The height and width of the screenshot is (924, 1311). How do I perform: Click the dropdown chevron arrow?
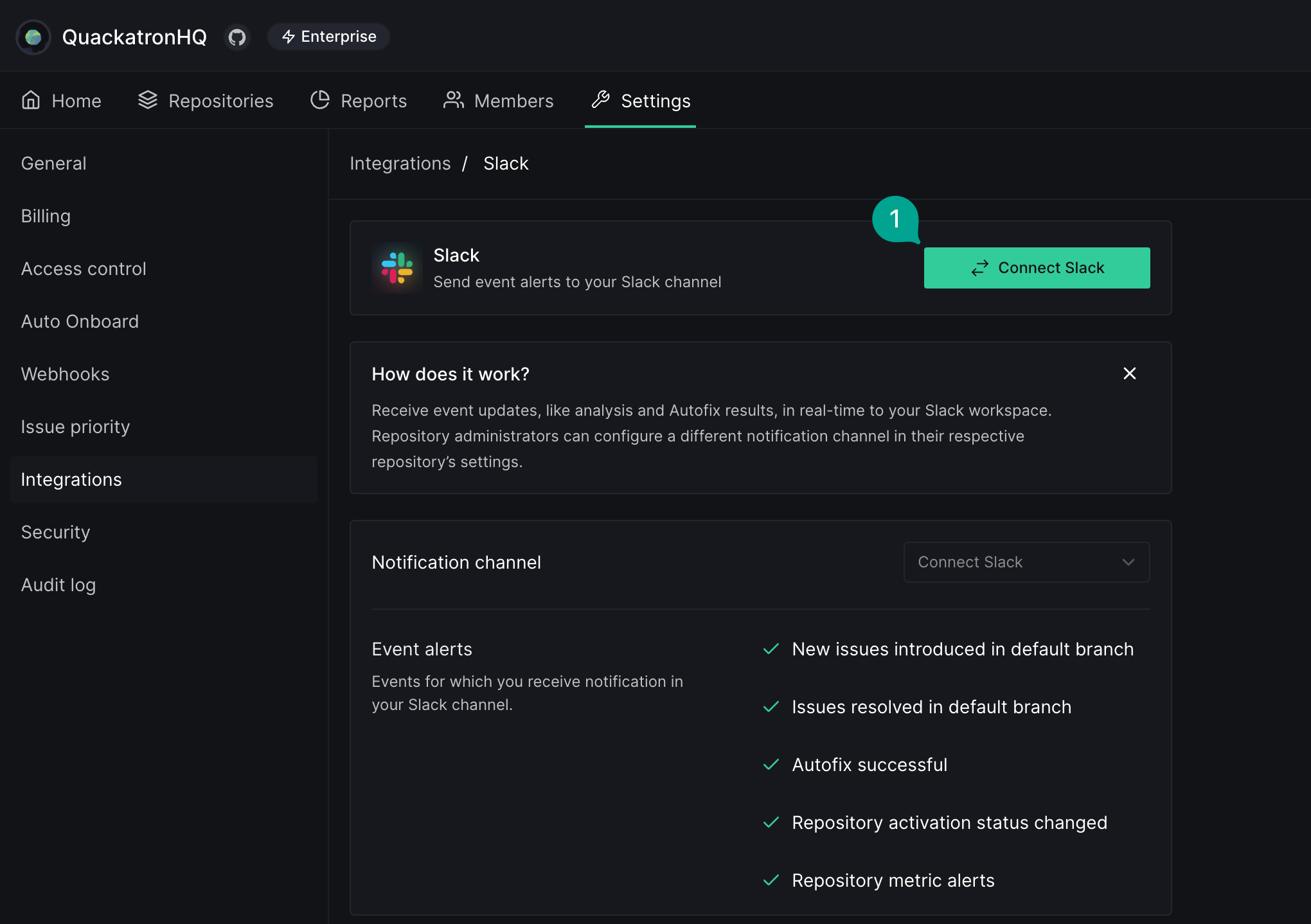coord(1128,562)
